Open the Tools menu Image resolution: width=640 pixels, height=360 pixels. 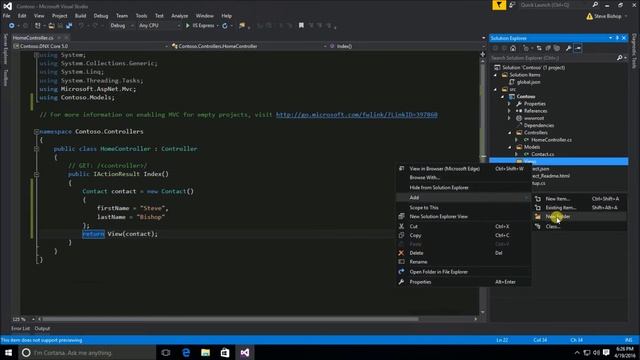(x=141, y=16)
